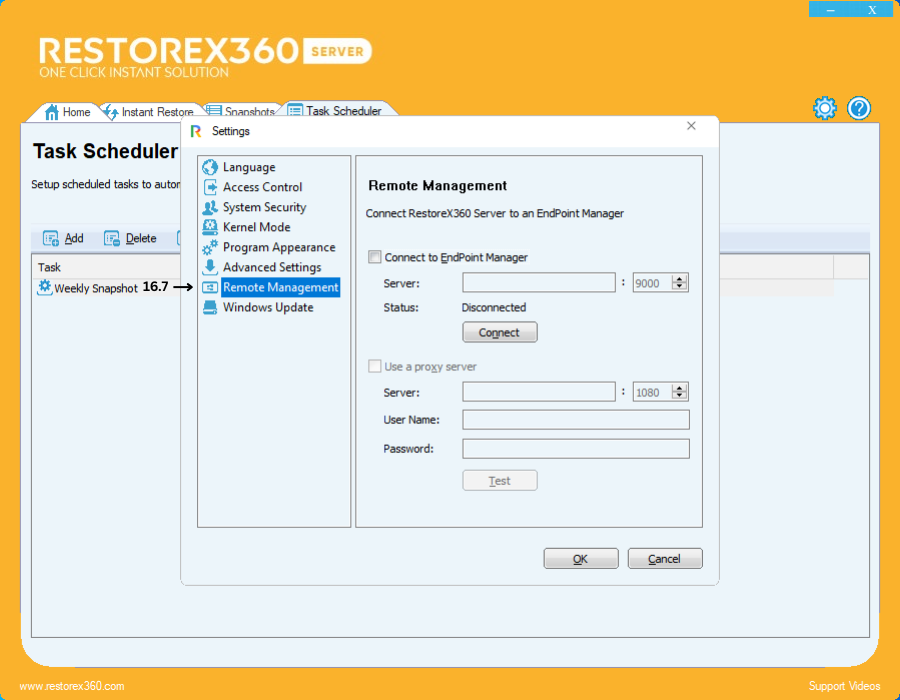This screenshot has height=700, width=900.
Task: Click the Disconnected status text
Action: [x=494, y=308]
